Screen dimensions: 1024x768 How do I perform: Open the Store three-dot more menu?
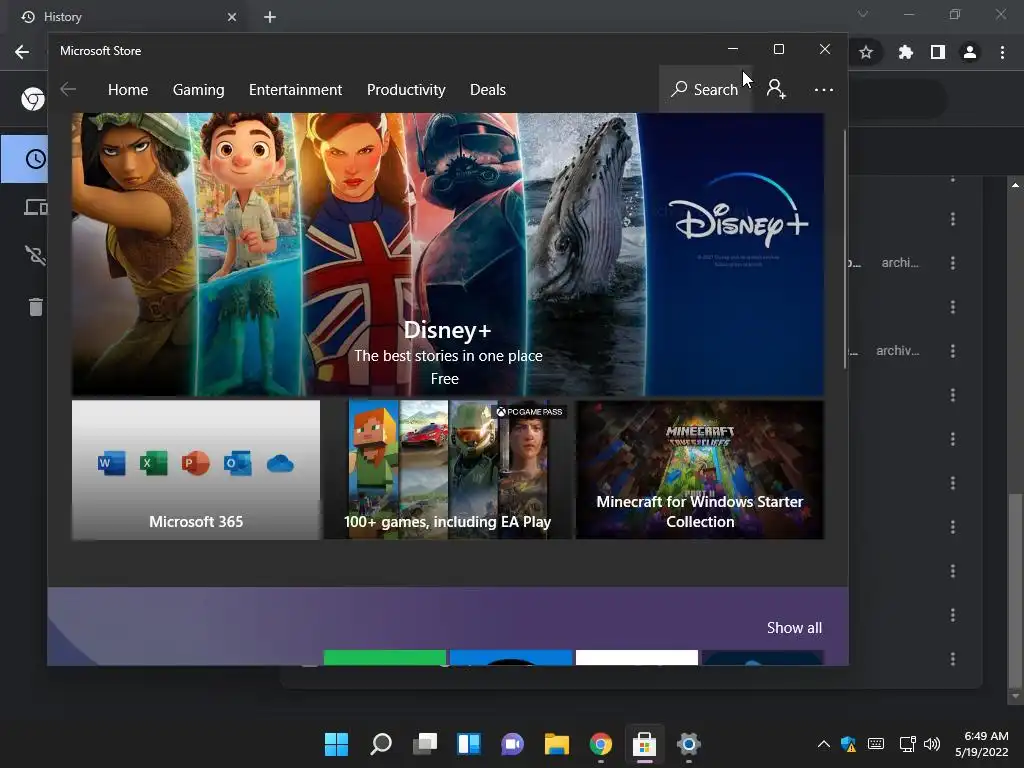pos(824,89)
